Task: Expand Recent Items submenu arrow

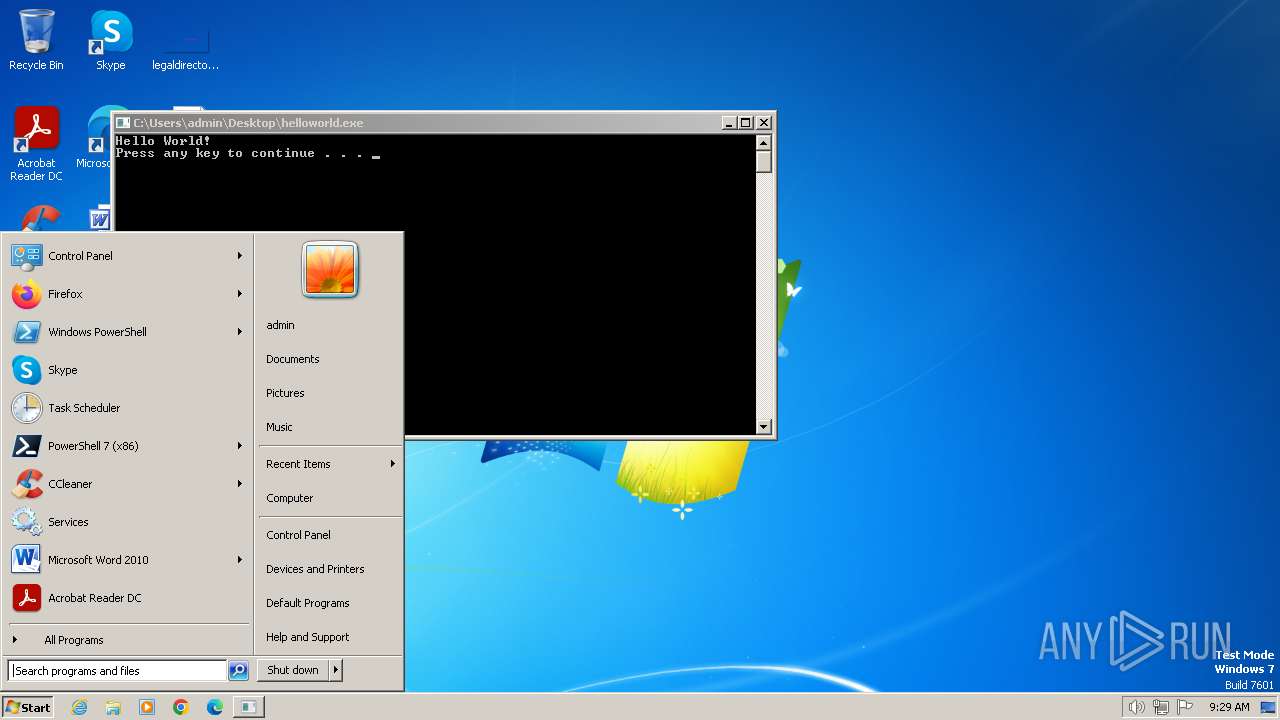Action: tap(393, 464)
